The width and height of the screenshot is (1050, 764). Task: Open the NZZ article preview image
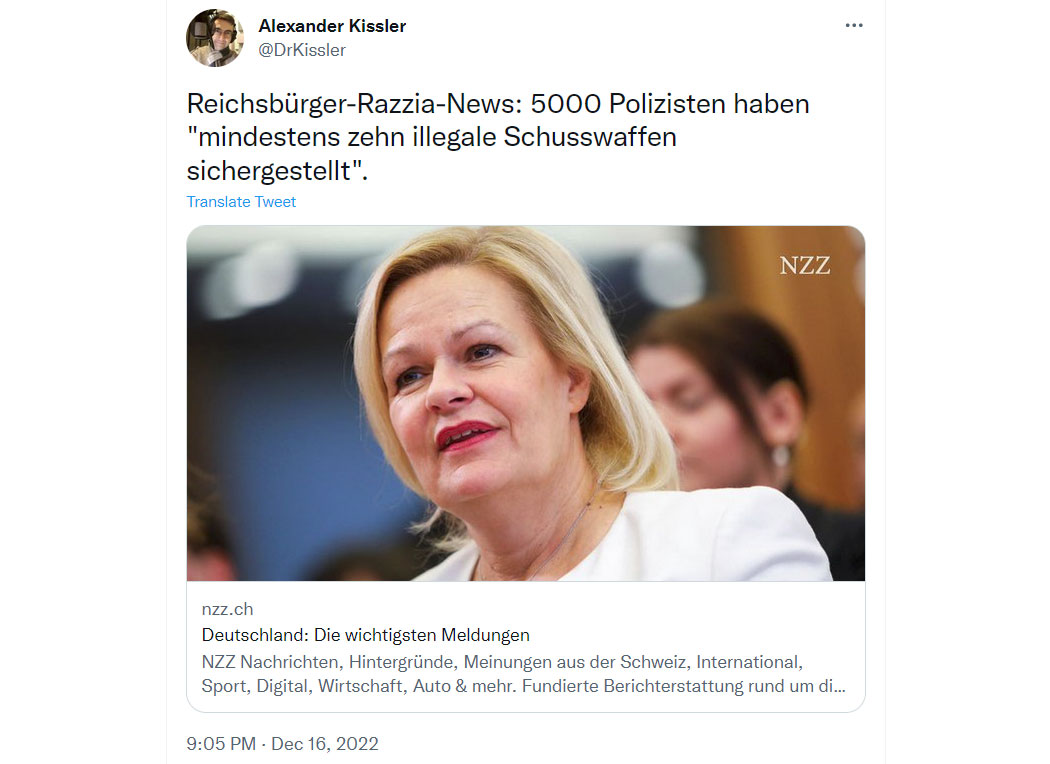(x=526, y=403)
